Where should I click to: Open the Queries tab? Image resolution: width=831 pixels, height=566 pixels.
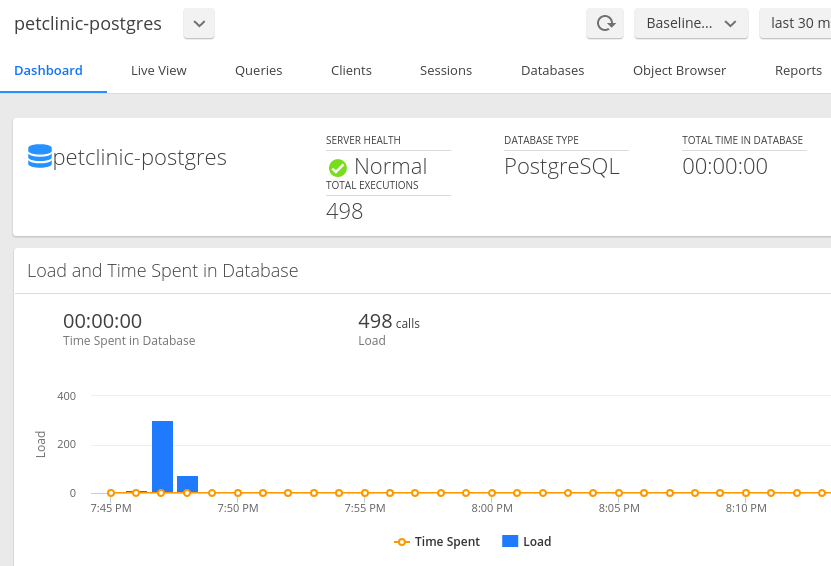[x=259, y=70]
